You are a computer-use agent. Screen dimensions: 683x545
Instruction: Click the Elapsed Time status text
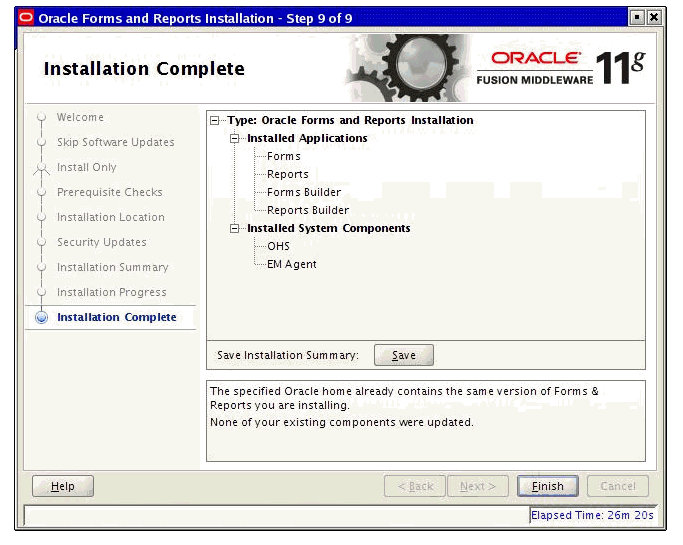click(592, 515)
